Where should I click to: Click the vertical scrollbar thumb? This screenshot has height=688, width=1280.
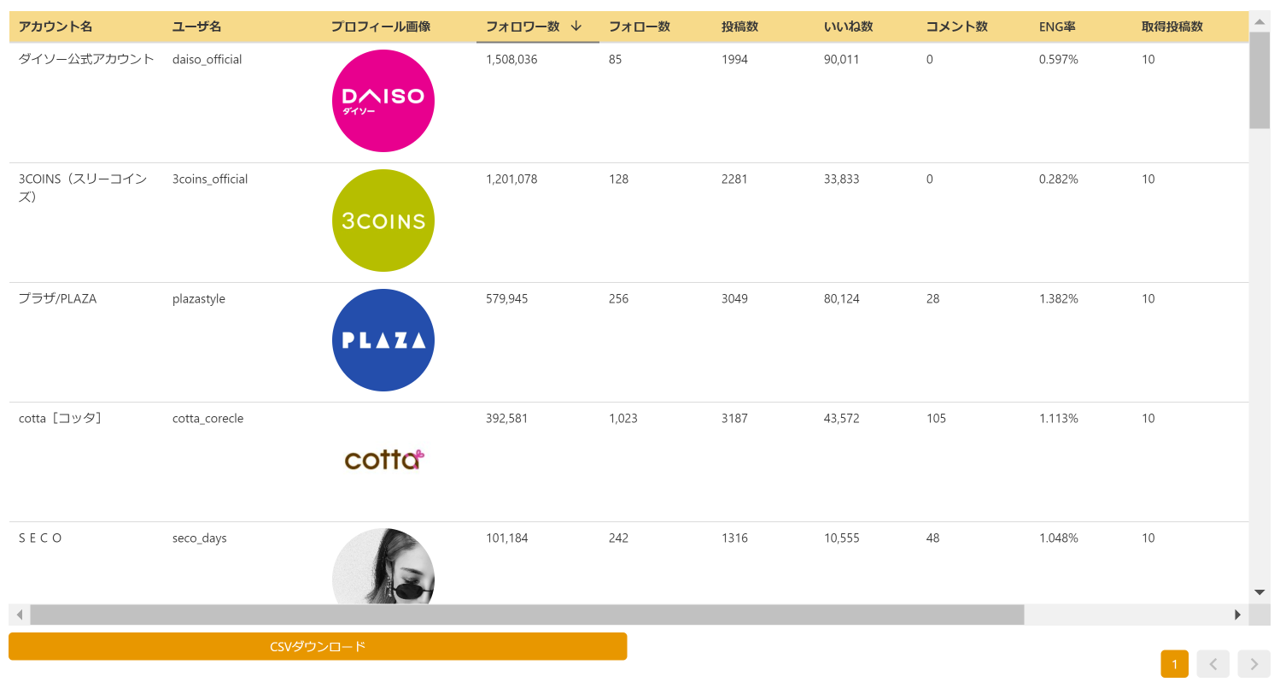(1260, 80)
